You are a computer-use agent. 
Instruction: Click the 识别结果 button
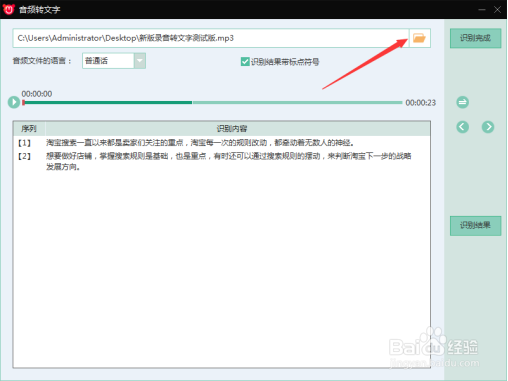[x=475, y=226]
